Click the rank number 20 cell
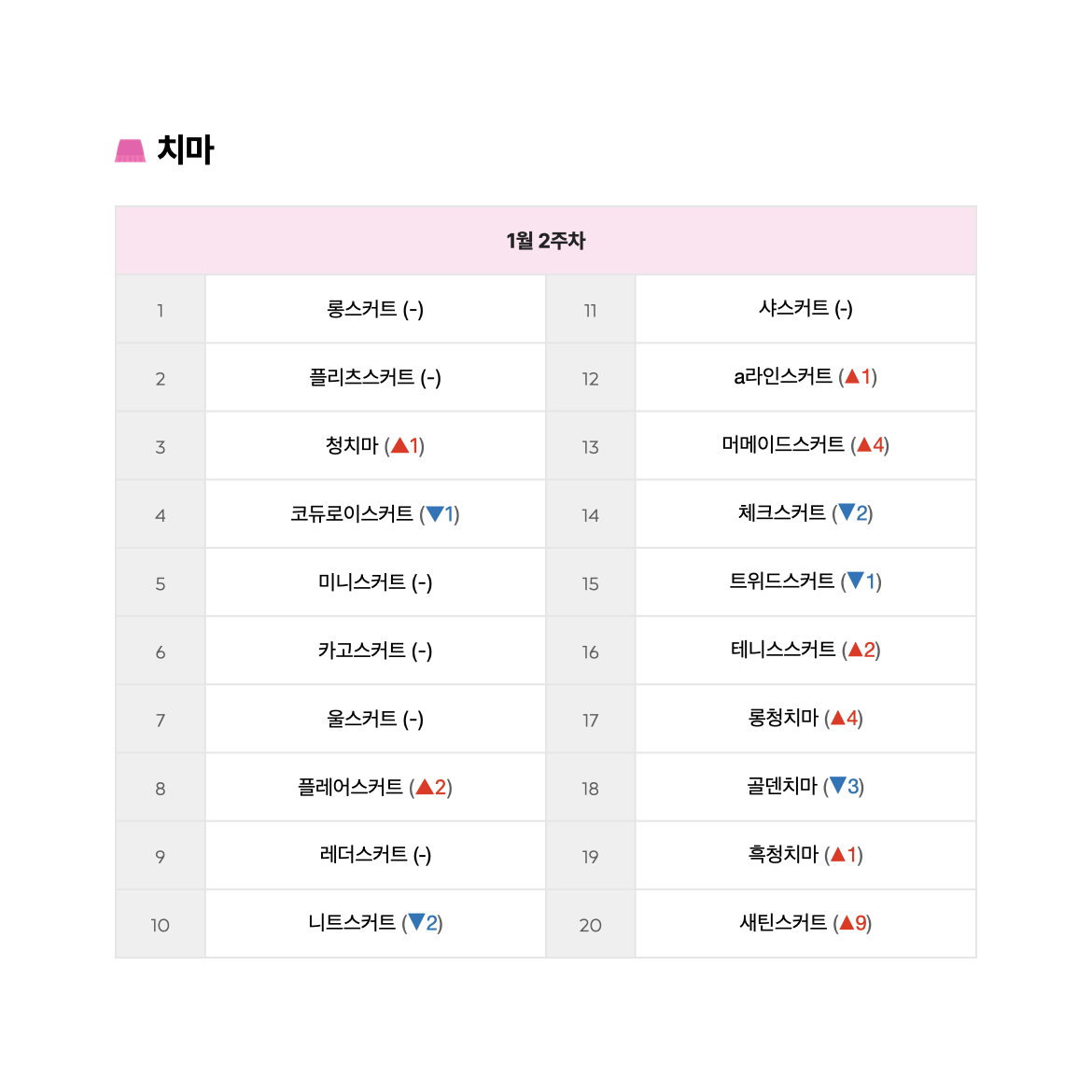The height and width of the screenshot is (1092, 1092). tap(591, 925)
